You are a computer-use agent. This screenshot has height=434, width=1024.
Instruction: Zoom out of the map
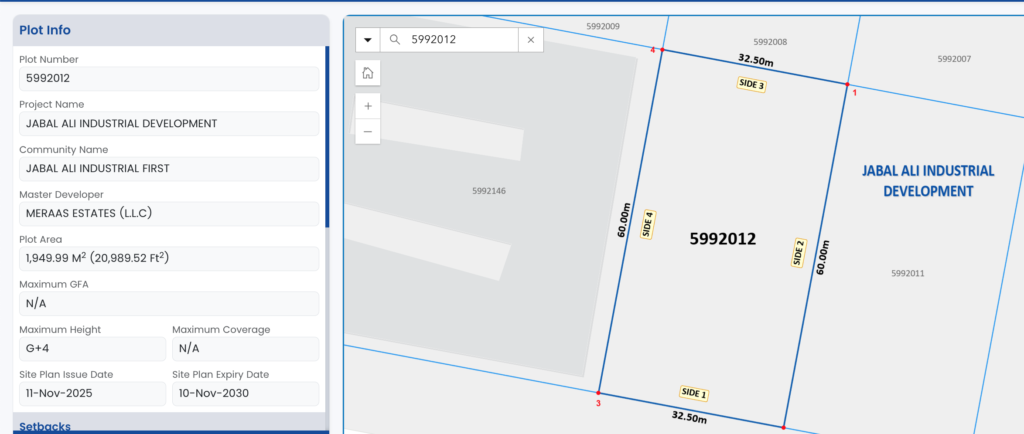[x=368, y=131]
